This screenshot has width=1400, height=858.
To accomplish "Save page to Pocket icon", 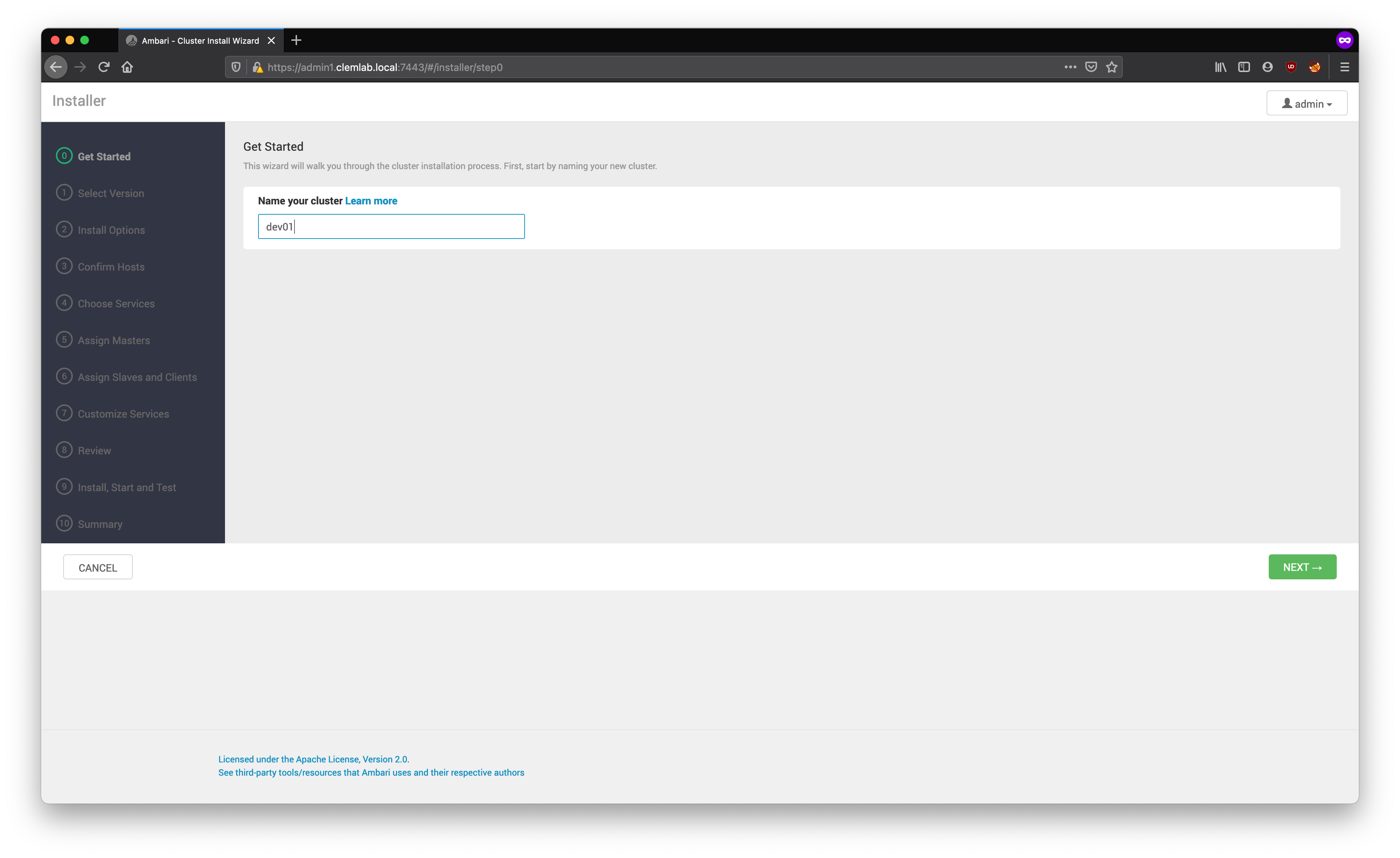I will pyautogui.click(x=1090, y=67).
